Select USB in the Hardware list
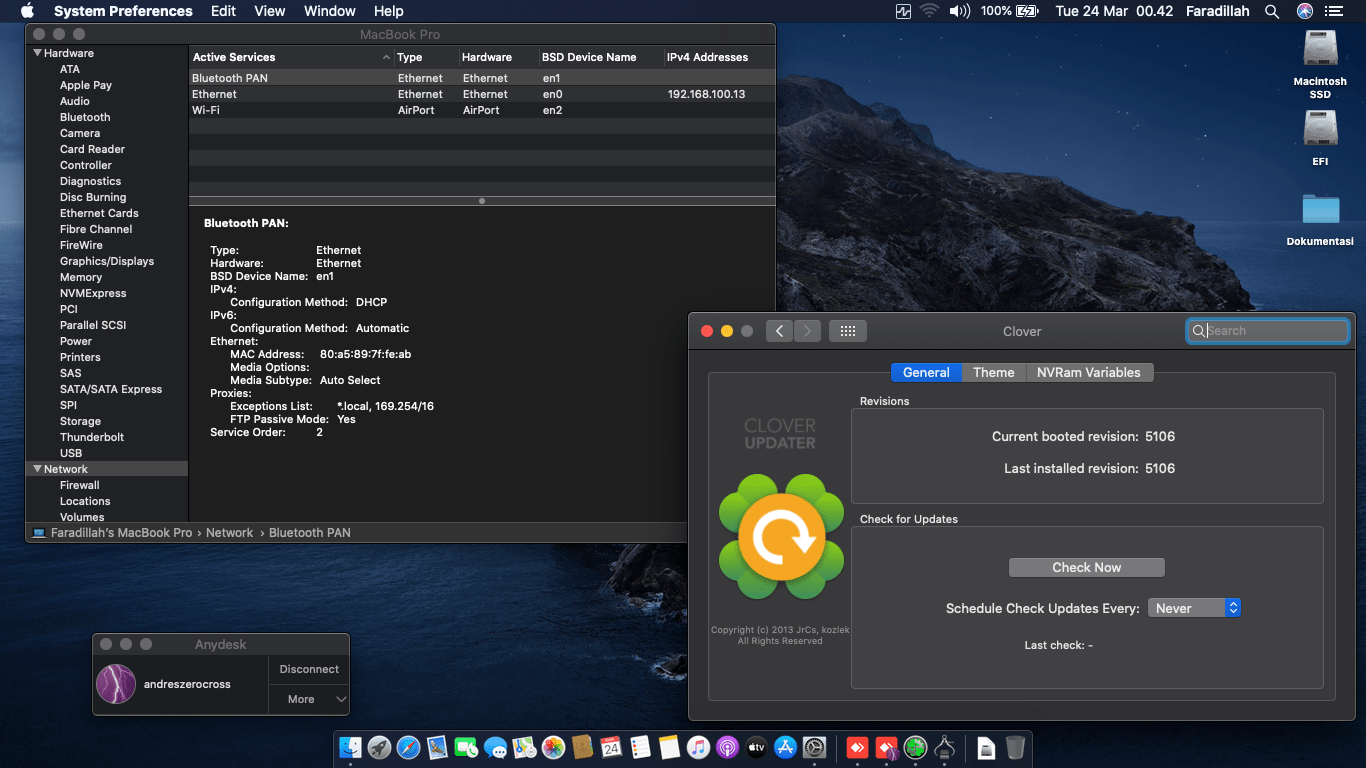 [x=71, y=453]
